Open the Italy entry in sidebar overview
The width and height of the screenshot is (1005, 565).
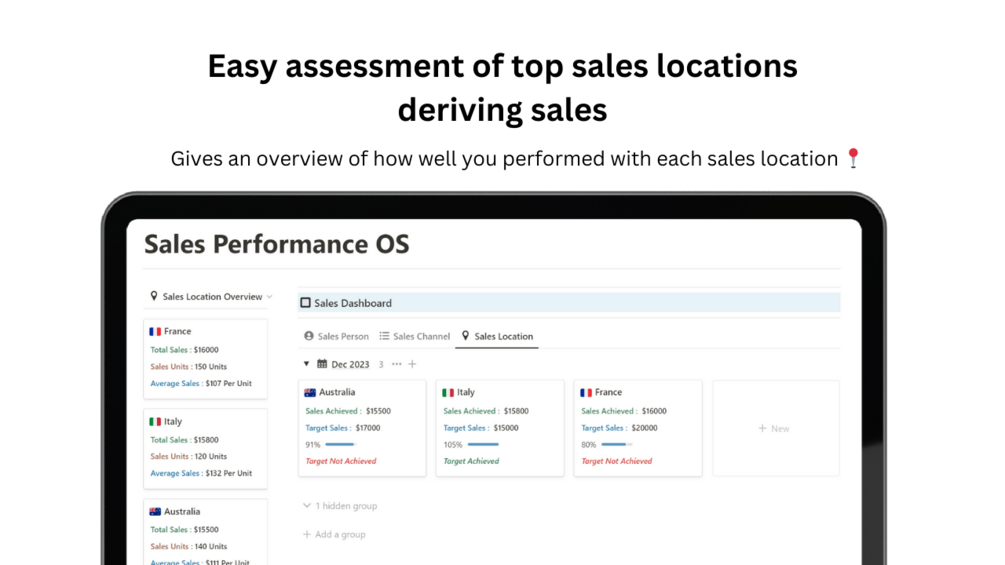(x=205, y=448)
